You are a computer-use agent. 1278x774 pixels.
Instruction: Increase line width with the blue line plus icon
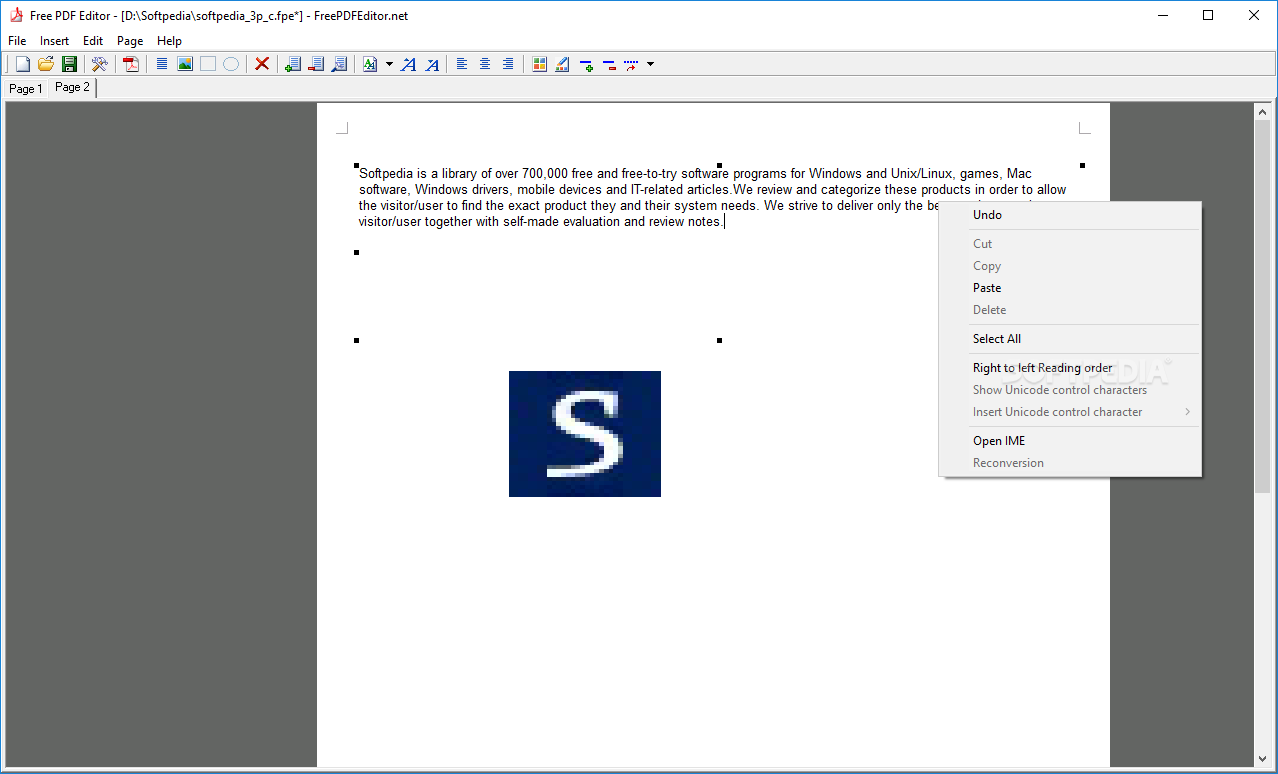click(586, 64)
